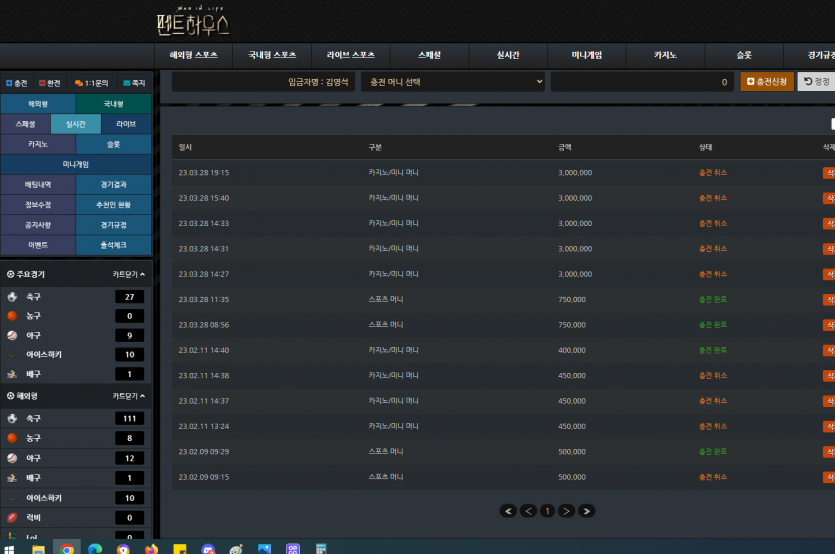Open the 쪽지 envelope messages link
Image resolution: width=835 pixels, height=554 pixels.
[127, 83]
